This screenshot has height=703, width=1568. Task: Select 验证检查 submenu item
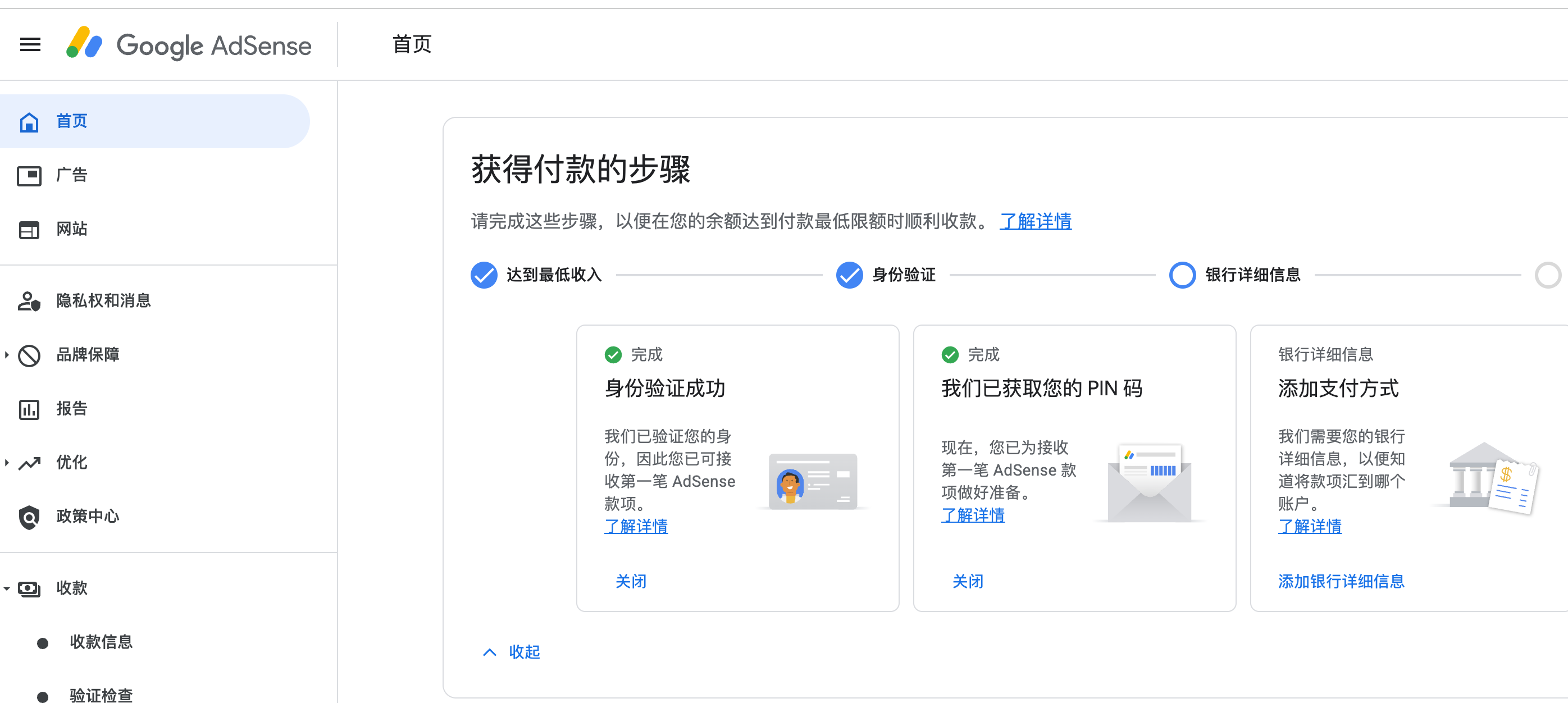[x=101, y=695]
